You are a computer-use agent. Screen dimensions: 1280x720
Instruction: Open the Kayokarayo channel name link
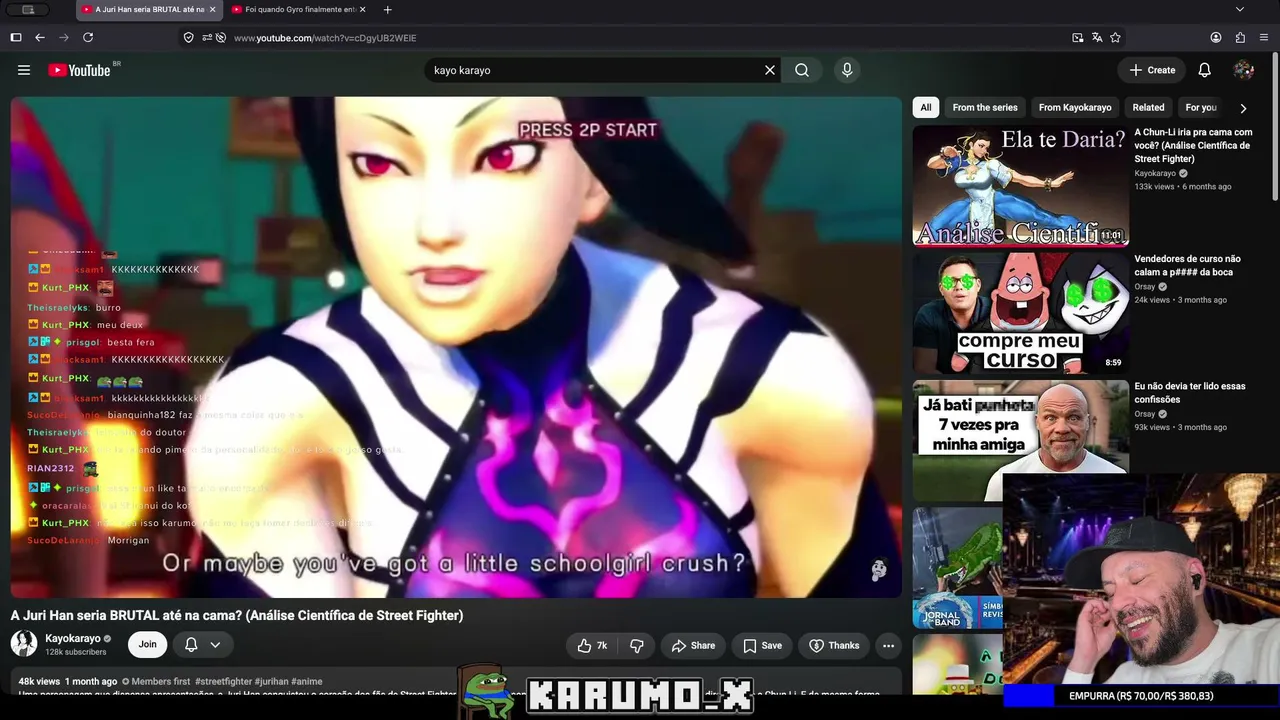coord(73,639)
